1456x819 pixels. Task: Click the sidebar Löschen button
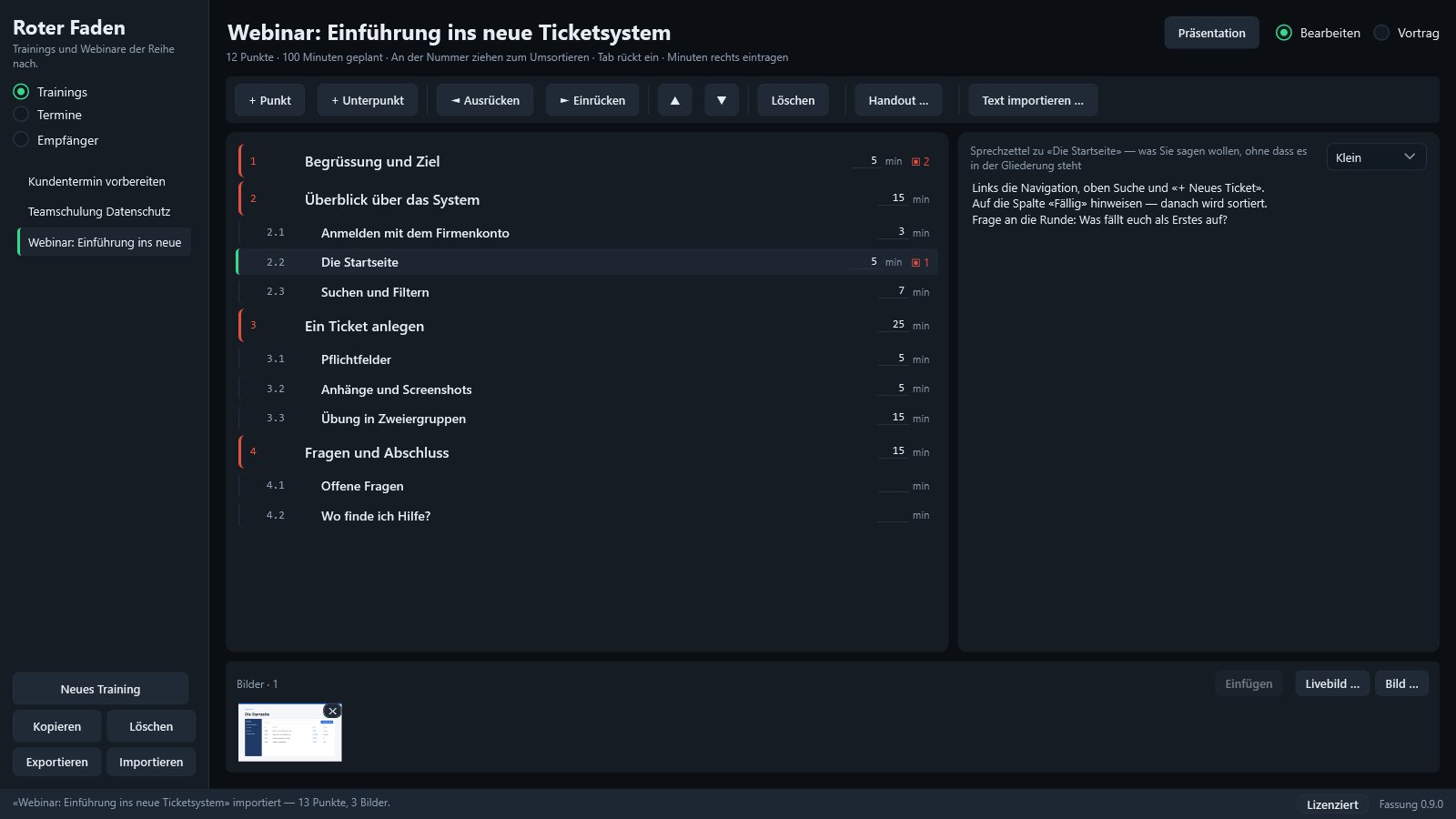click(151, 726)
